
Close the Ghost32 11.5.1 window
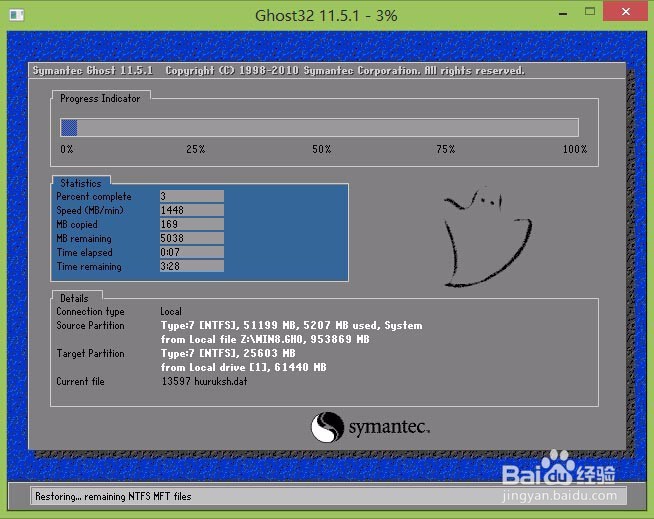point(626,11)
